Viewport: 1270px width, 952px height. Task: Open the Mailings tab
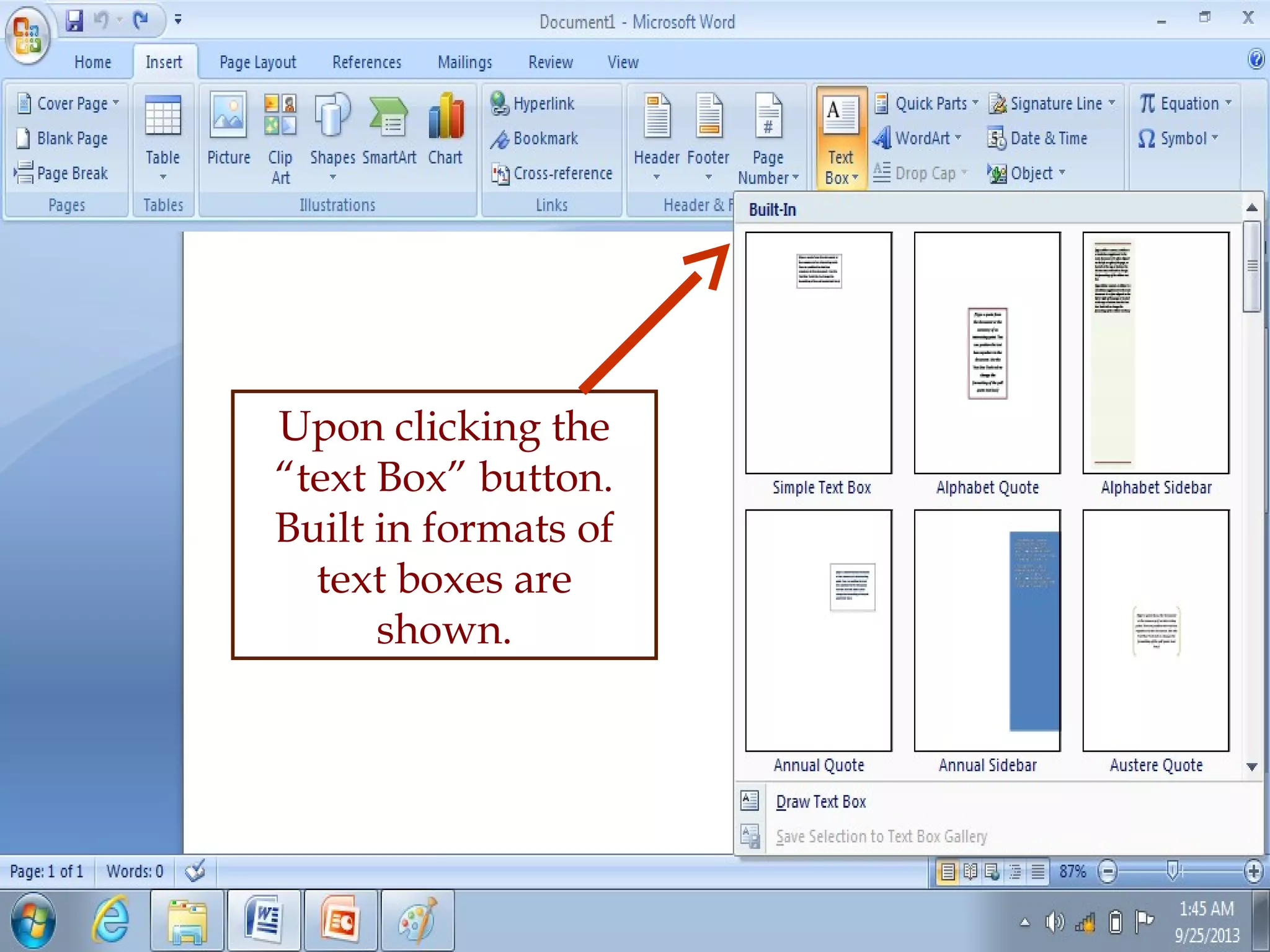(x=464, y=62)
